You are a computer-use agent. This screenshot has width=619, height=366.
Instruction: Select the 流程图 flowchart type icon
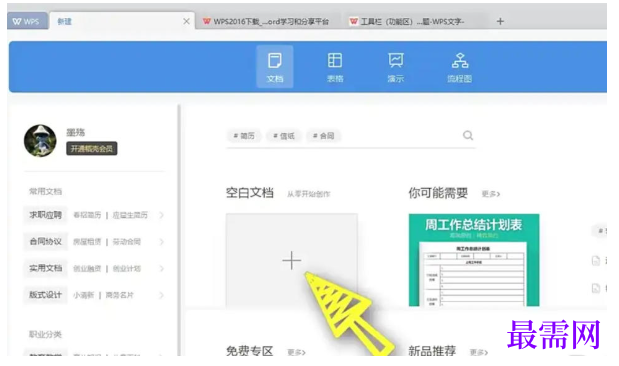[460, 67]
